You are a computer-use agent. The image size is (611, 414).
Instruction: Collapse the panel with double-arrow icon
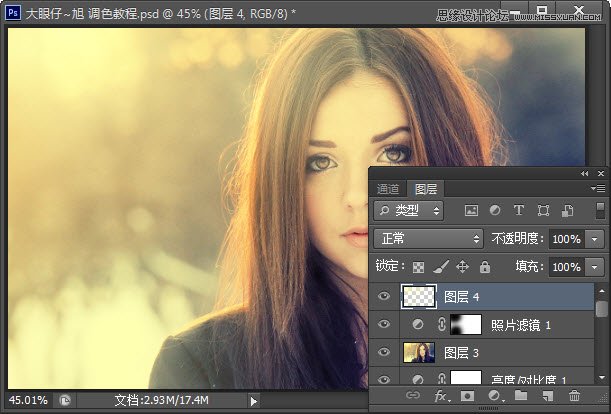tap(585, 173)
